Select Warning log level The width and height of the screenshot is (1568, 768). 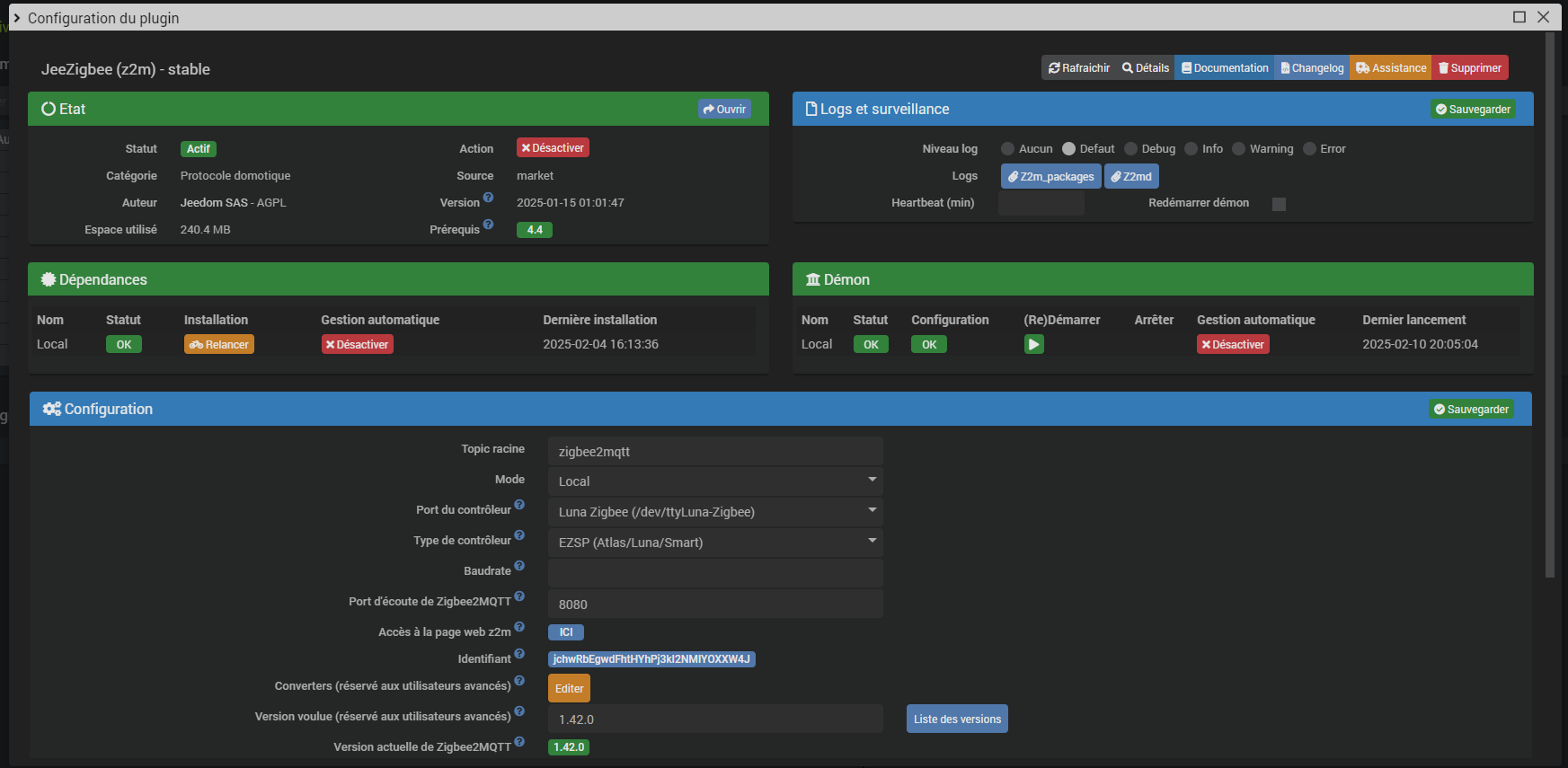pos(1239,149)
